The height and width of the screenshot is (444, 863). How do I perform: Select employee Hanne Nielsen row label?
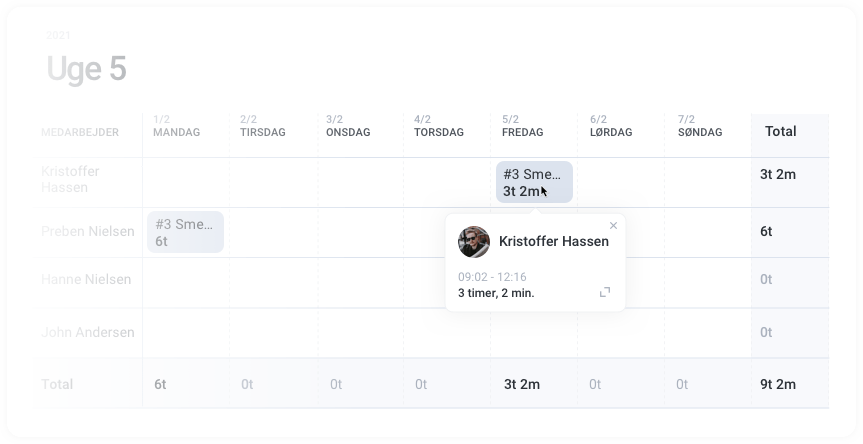pyautogui.click(x=86, y=280)
